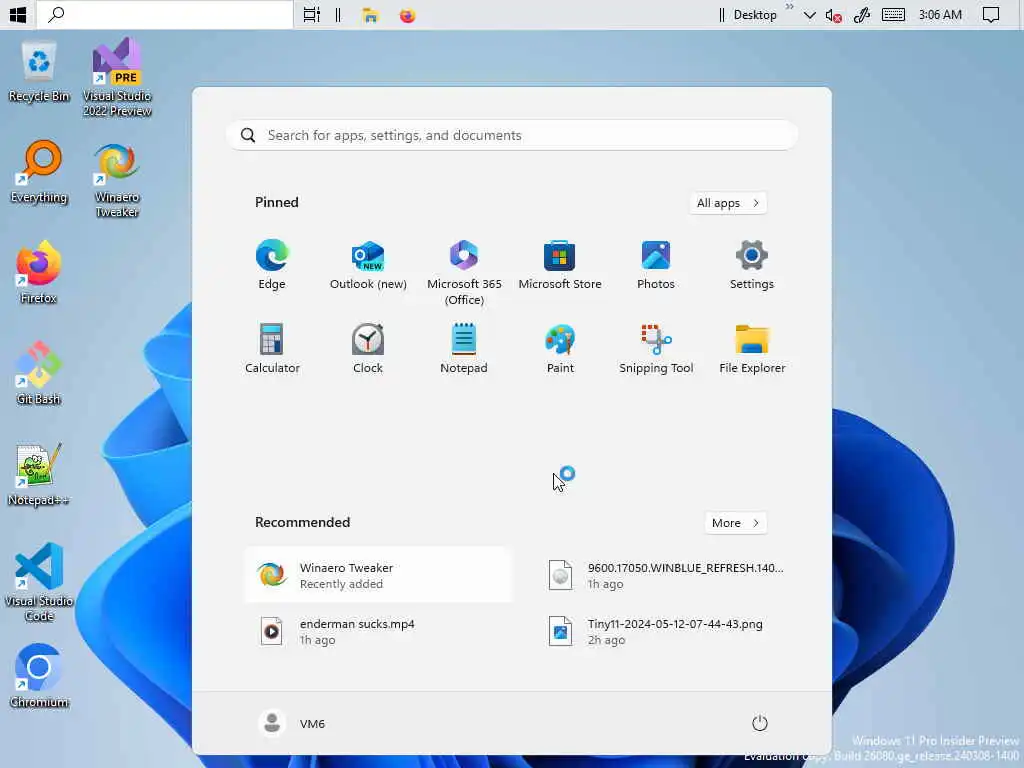Launch Notepad from pinned apps
This screenshot has height=768, width=1024.
tap(464, 348)
